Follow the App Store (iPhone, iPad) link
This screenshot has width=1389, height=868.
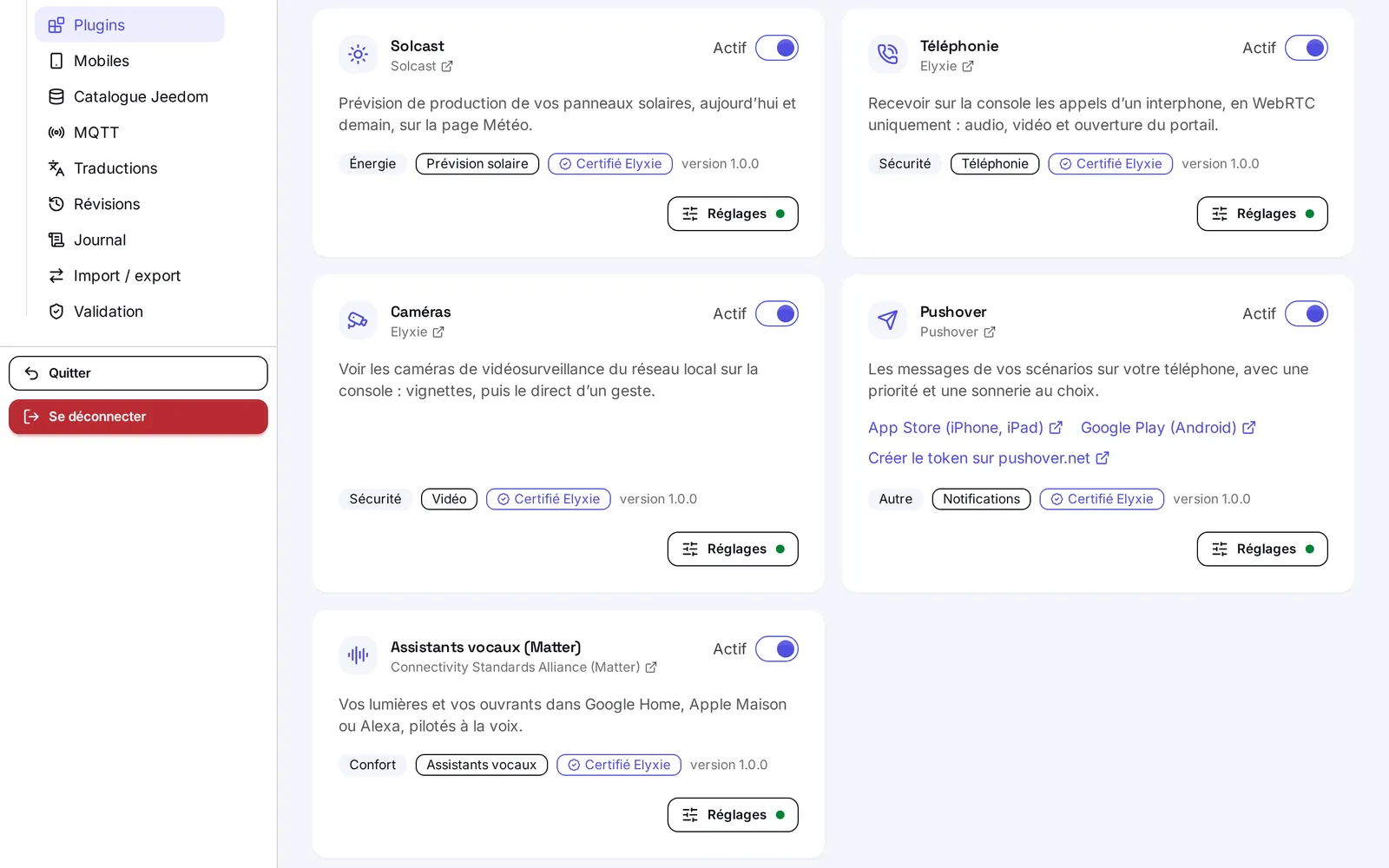(965, 428)
